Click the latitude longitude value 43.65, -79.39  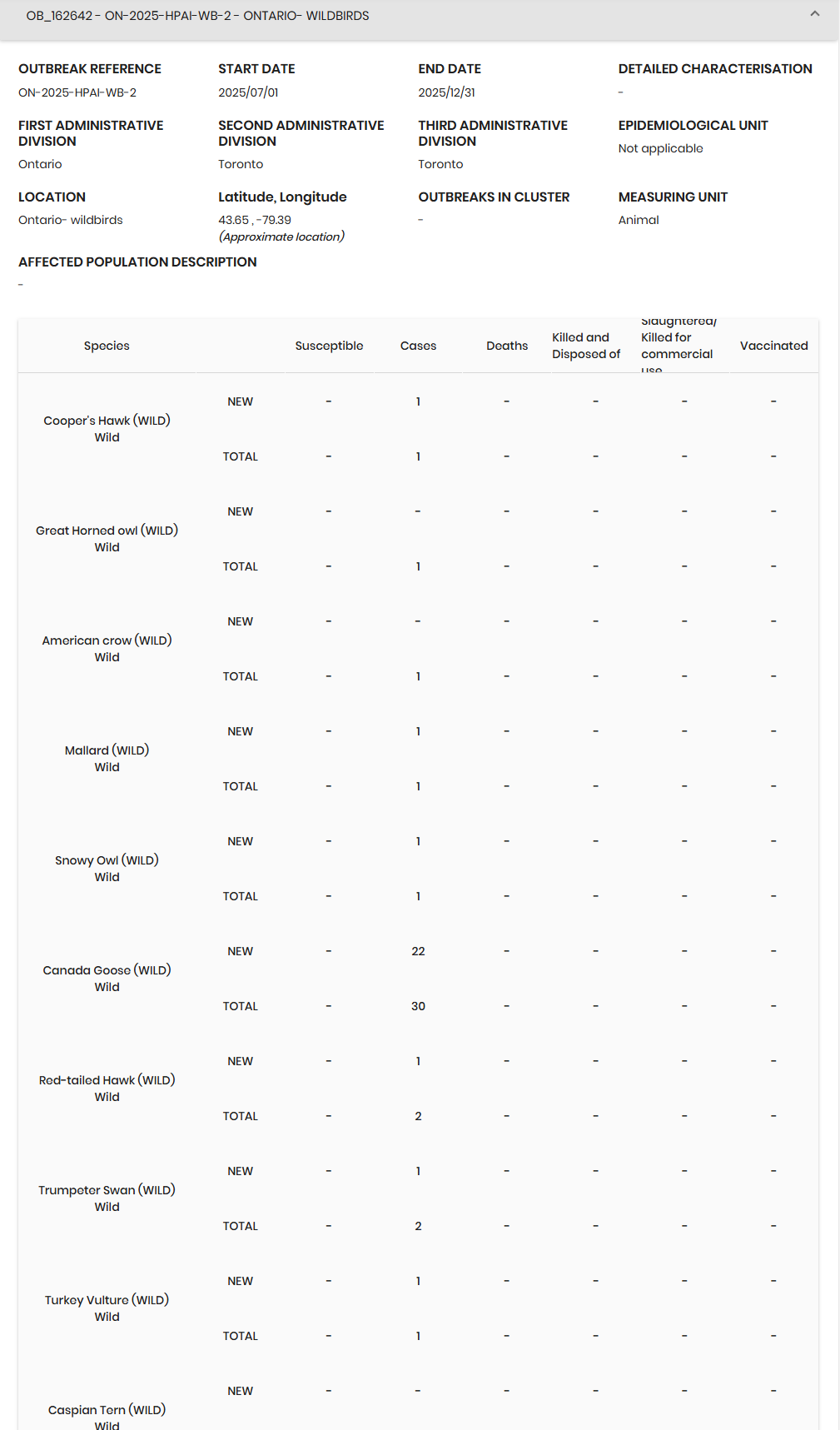pyautogui.click(x=255, y=220)
